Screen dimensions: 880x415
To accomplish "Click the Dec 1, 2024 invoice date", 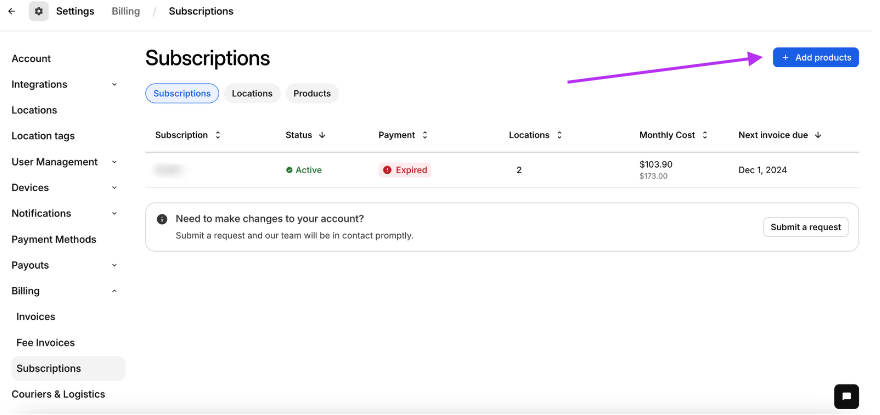I will (x=763, y=170).
